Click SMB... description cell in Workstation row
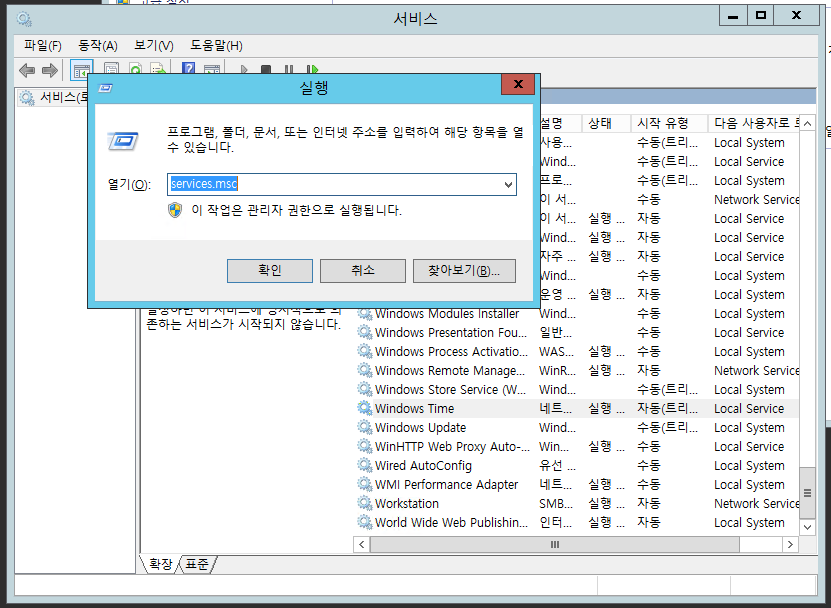831x608 pixels. pyautogui.click(x=556, y=504)
